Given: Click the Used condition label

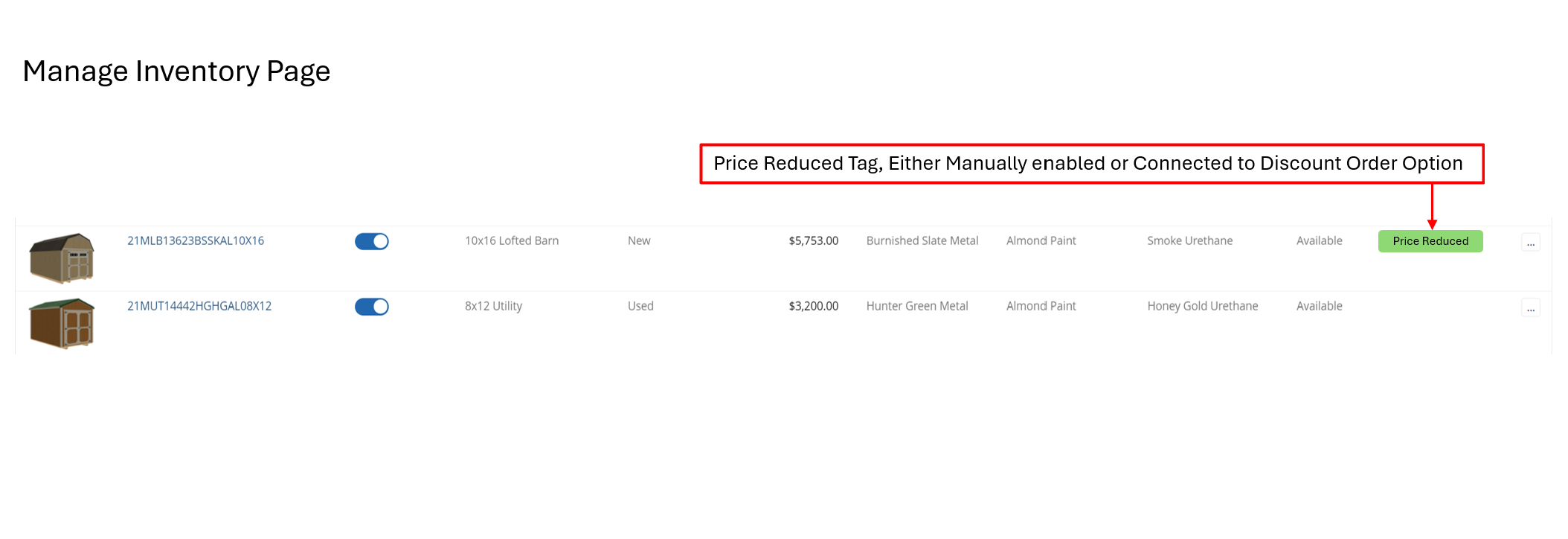Looking at the screenshot, I should 640,307.
